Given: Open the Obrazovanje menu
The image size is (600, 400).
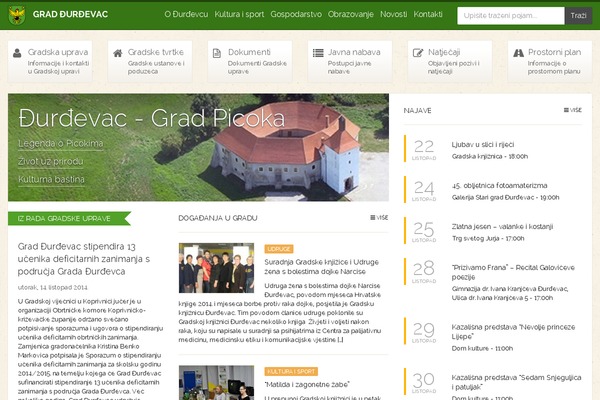Looking at the screenshot, I should pos(351,15).
